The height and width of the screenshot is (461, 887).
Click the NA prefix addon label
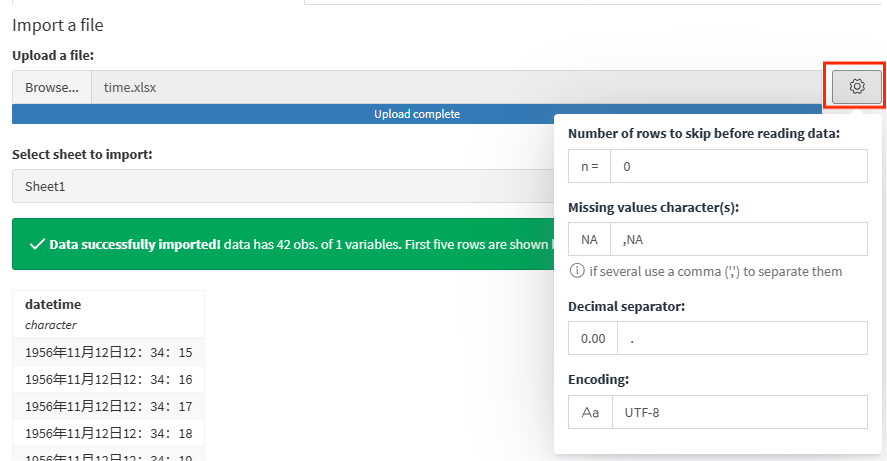[x=590, y=239]
